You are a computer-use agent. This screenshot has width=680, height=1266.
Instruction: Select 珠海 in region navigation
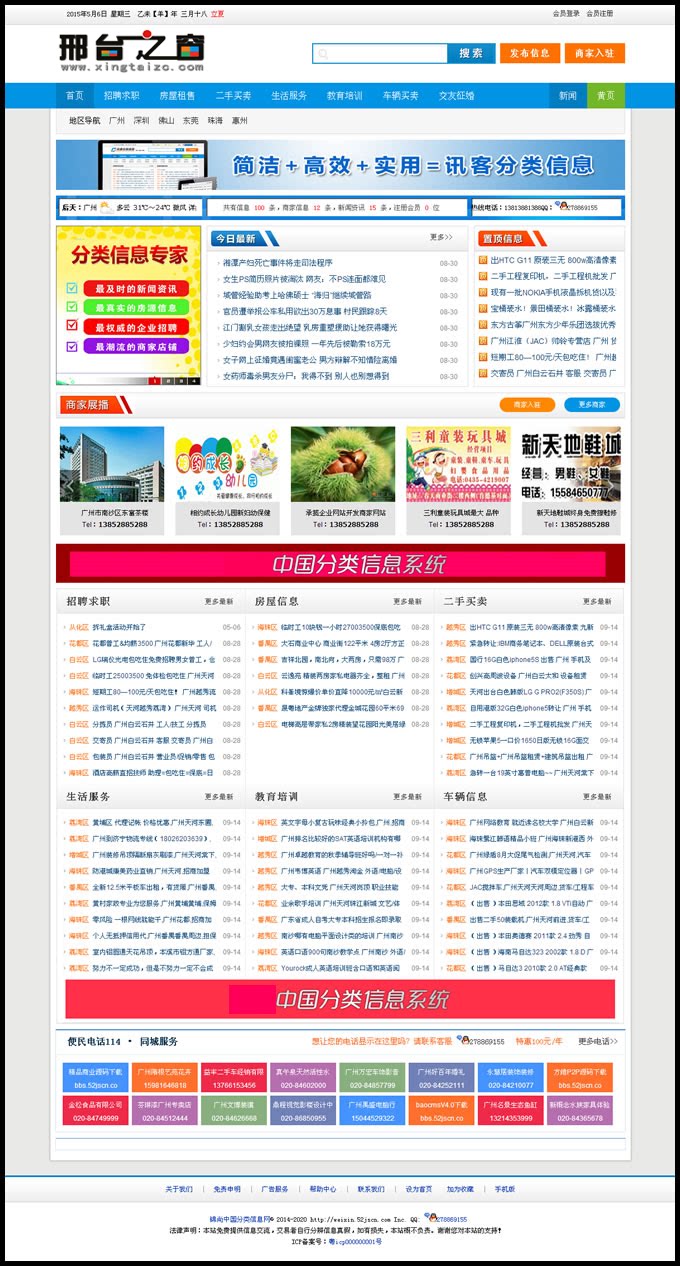215,120
